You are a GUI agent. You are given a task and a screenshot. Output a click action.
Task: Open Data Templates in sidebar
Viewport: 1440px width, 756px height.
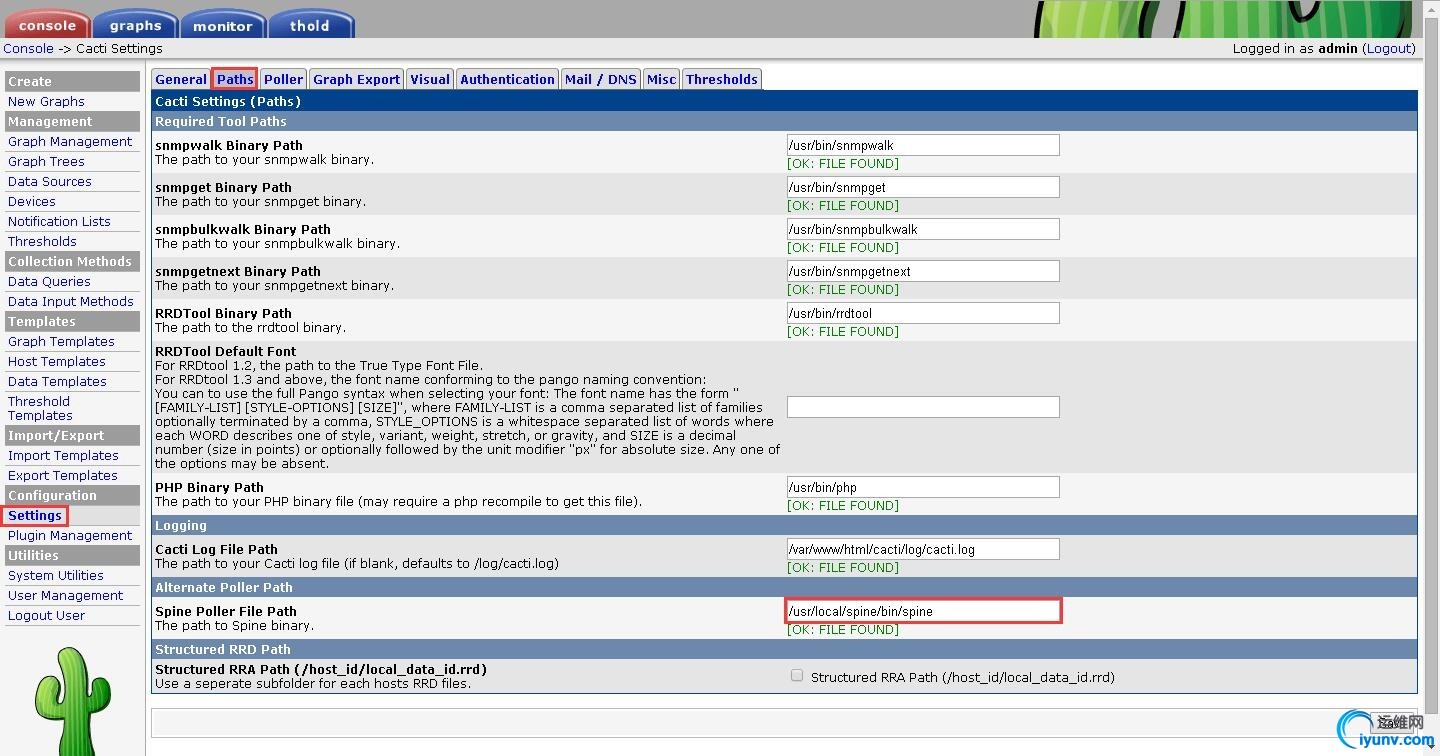click(57, 381)
